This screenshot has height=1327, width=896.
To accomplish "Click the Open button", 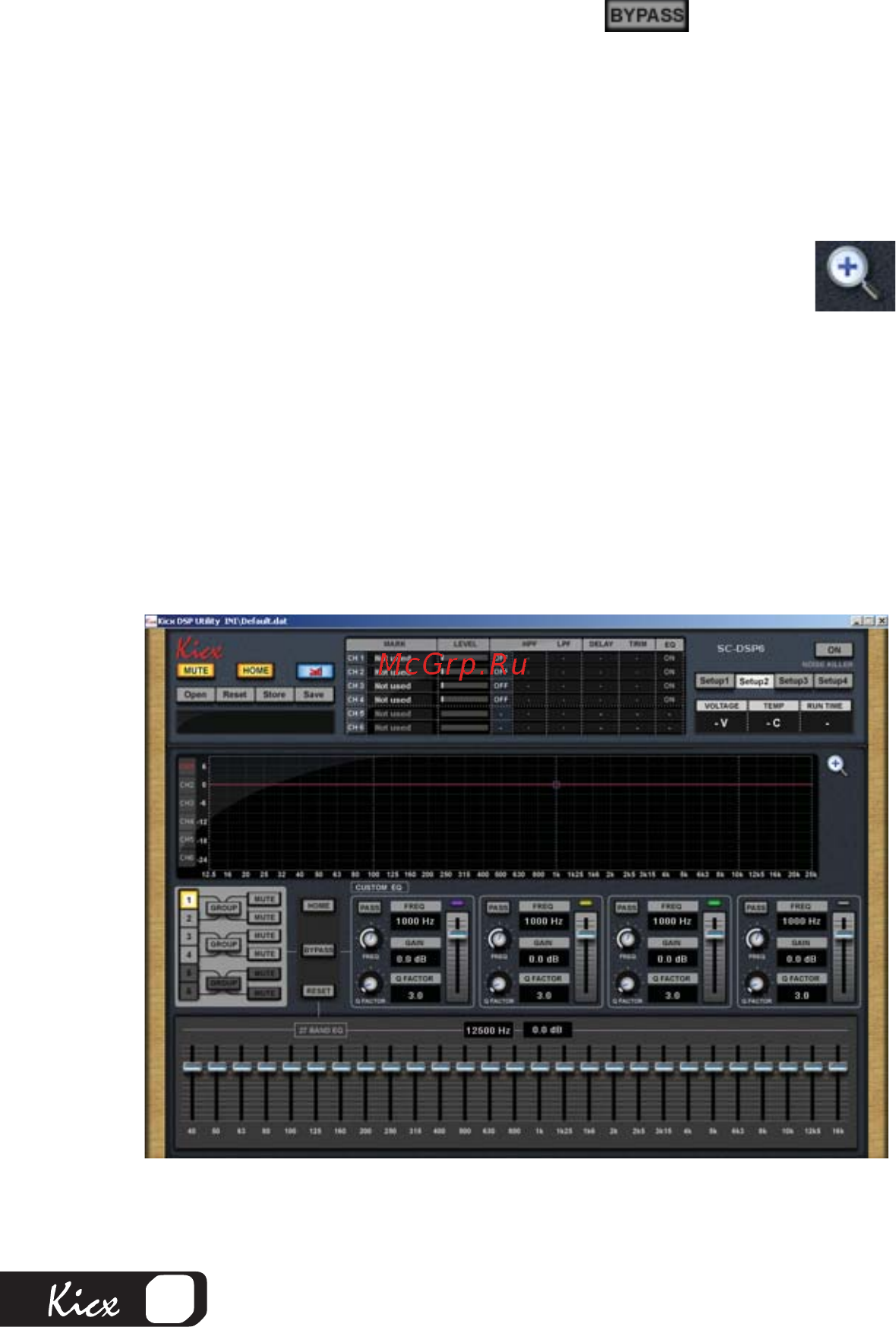I will [x=196, y=694].
